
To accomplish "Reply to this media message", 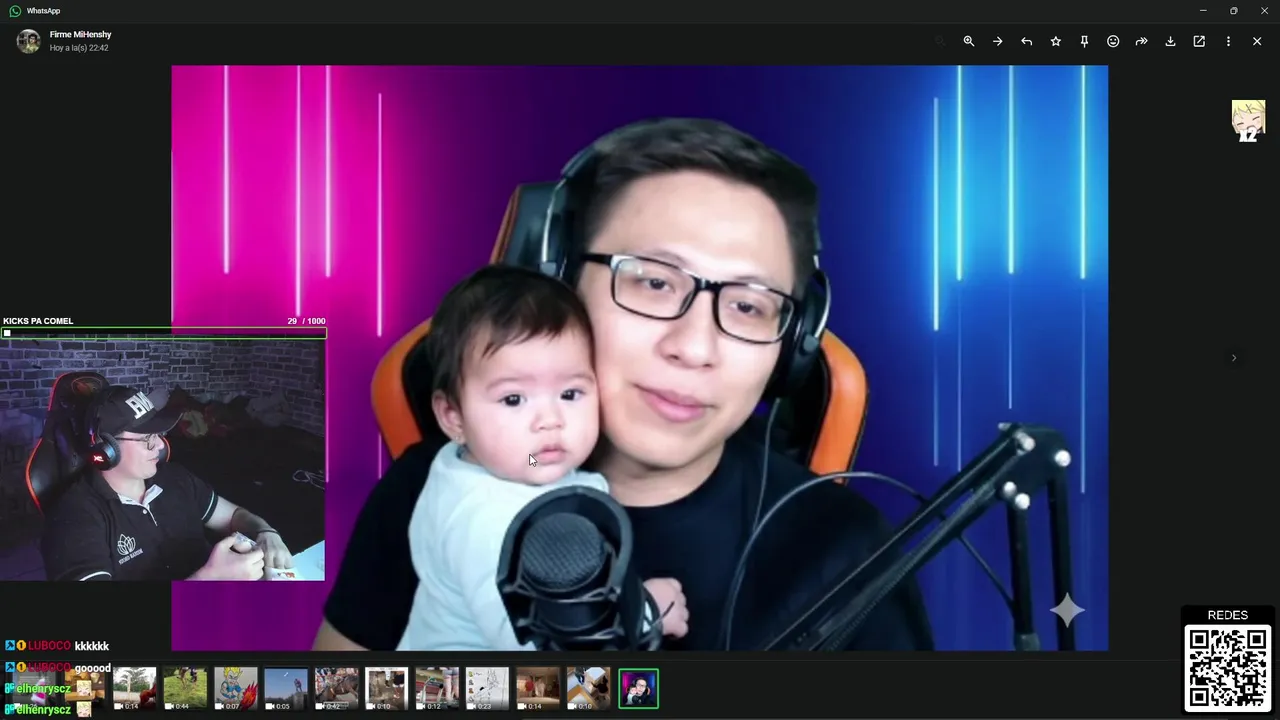I will [x=1026, y=41].
